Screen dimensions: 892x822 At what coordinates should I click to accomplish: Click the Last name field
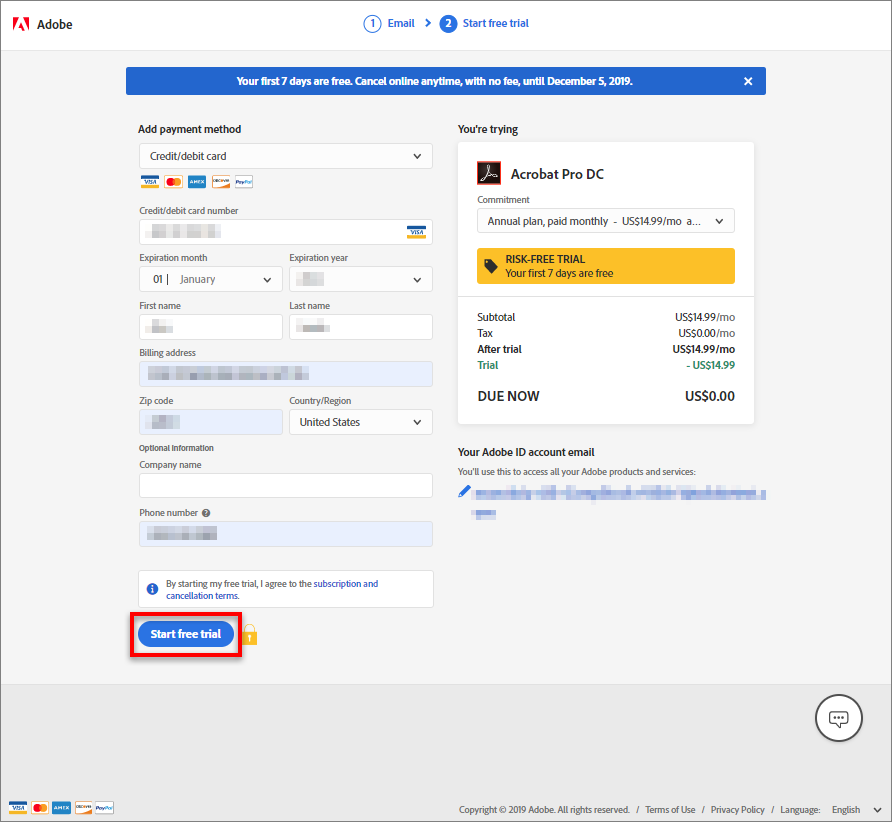pos(361,327)
